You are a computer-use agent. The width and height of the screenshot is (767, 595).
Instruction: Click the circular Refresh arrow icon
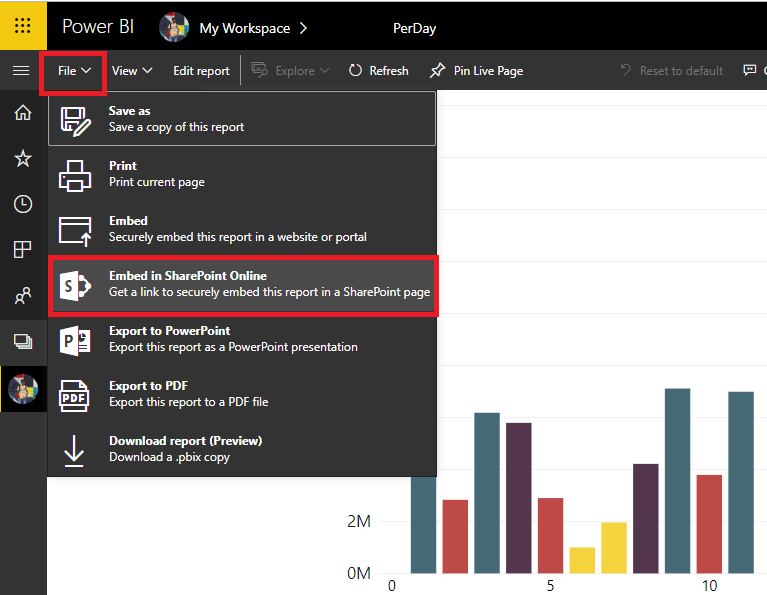pos(355,71)
